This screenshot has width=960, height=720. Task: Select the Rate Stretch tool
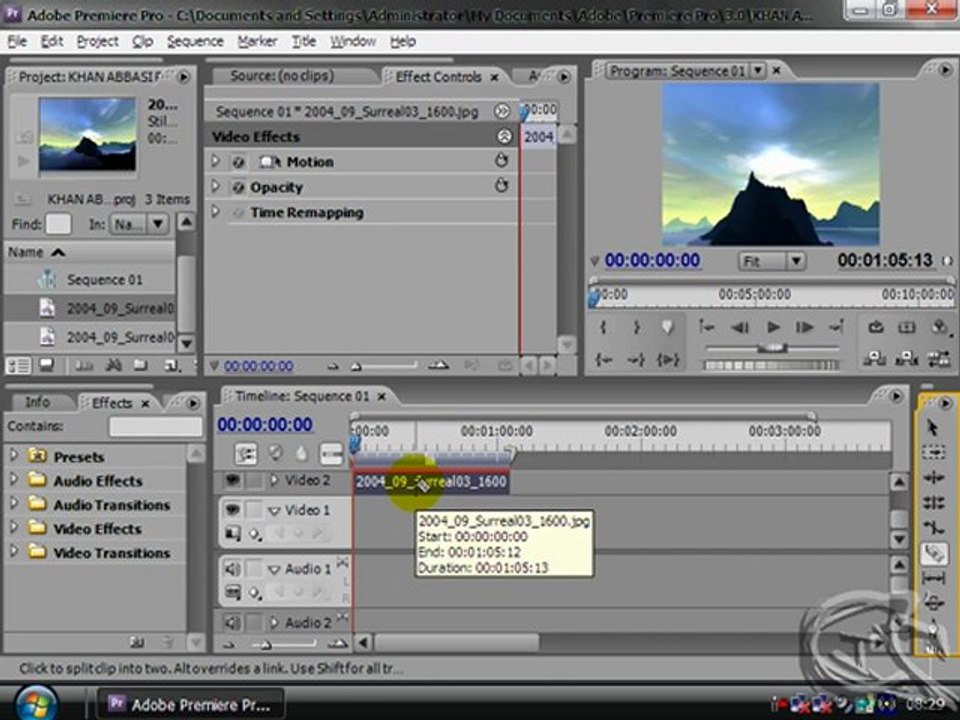click(x=932, y=528)
